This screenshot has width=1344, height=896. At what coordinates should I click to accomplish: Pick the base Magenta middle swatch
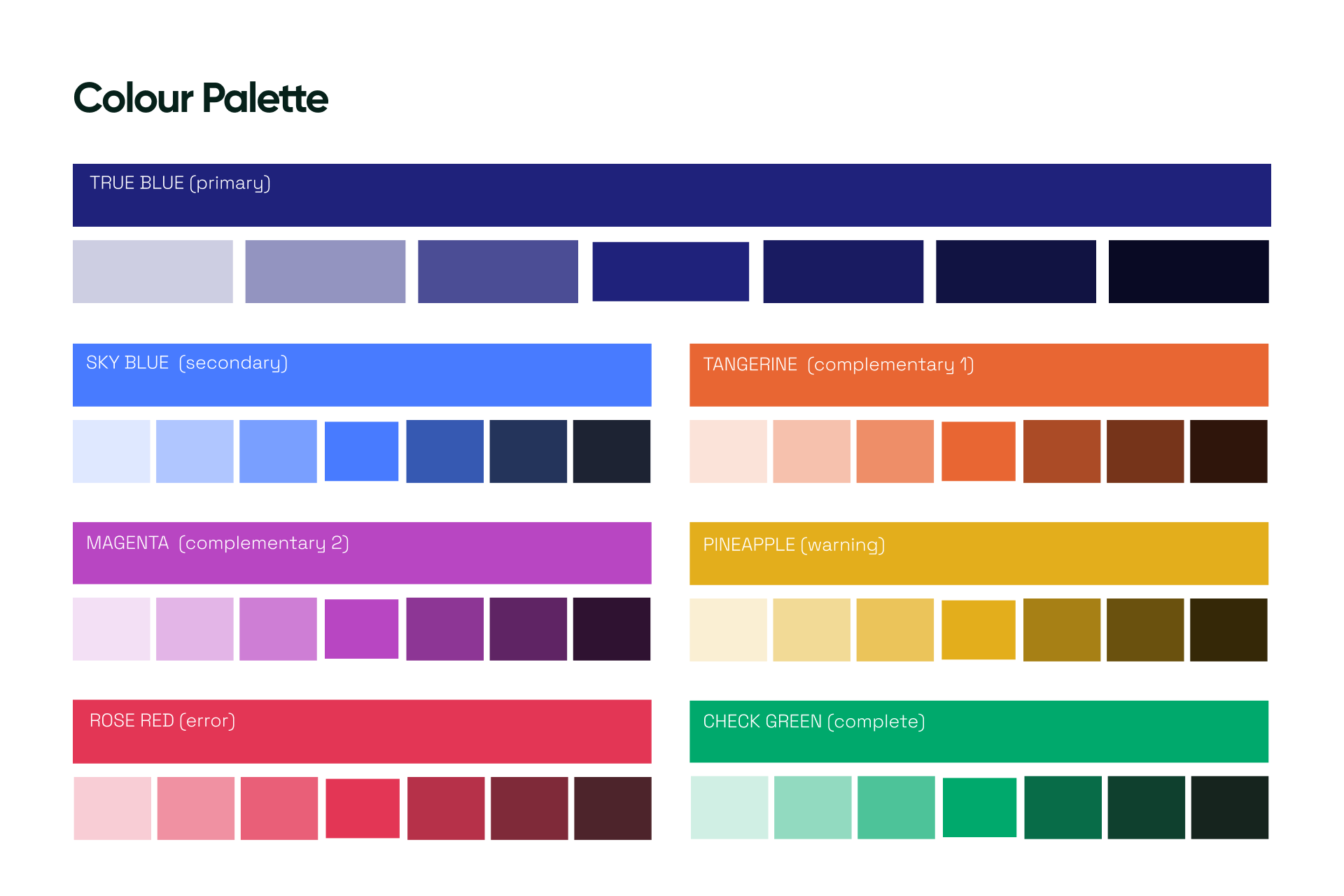click(361, 629)
